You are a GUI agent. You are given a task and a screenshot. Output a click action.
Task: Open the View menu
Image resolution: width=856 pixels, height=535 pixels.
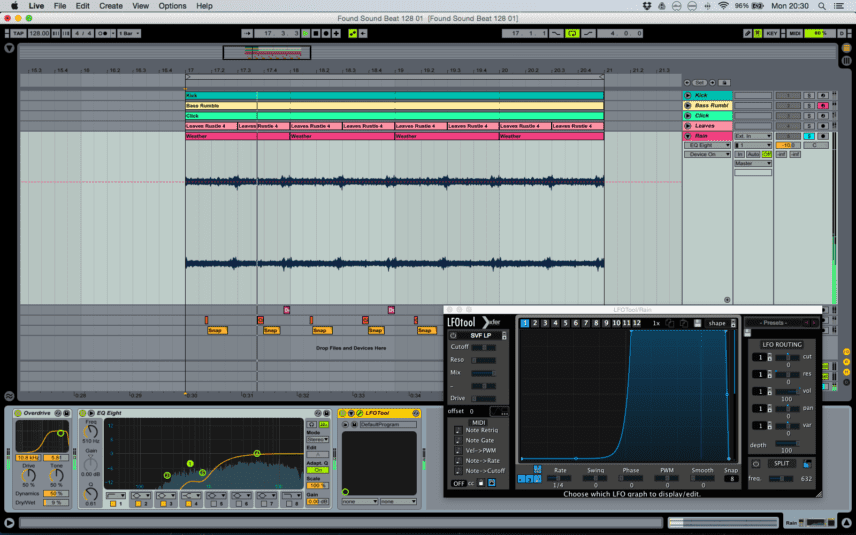pos(140,6)
